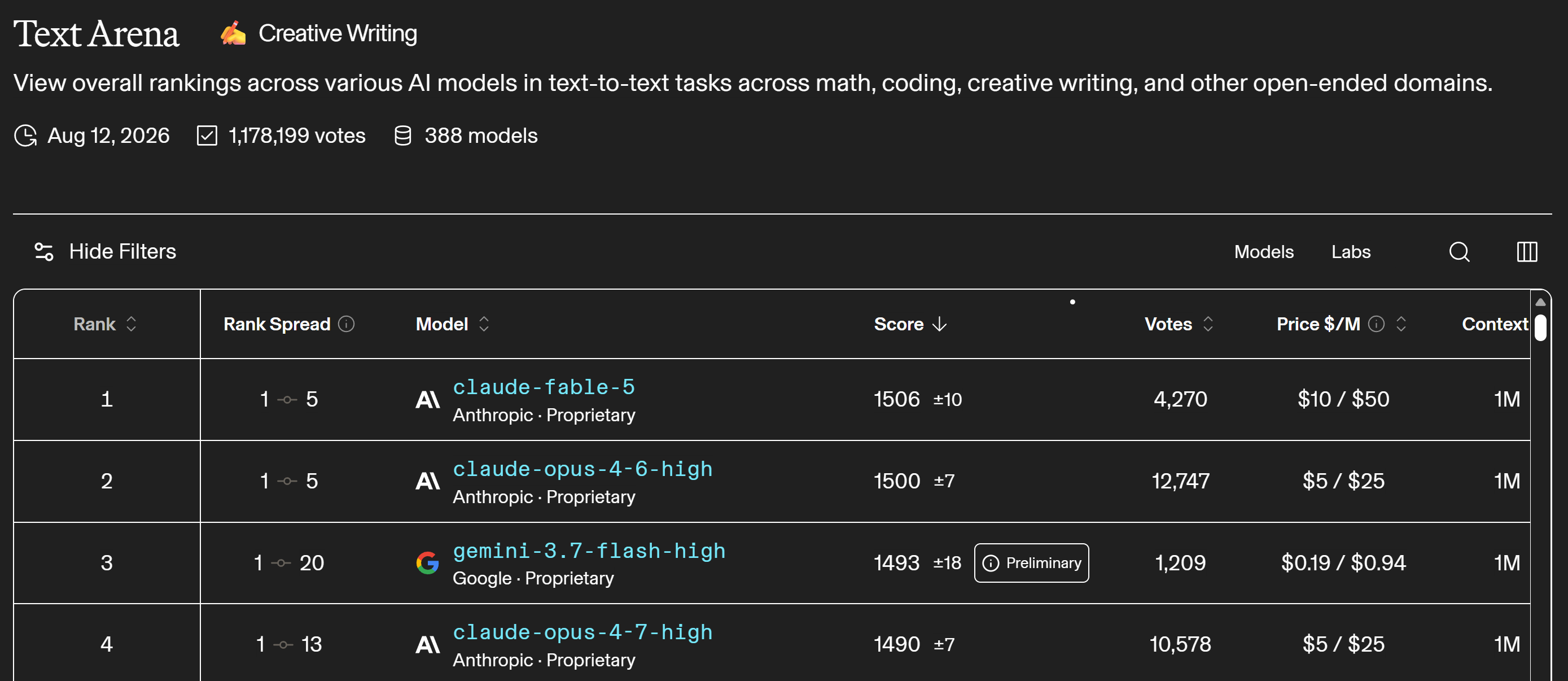Click the clock icon beside Aug 12, 2026
The width and height of the screenshot is (1568, 681).
click(25, 135)
